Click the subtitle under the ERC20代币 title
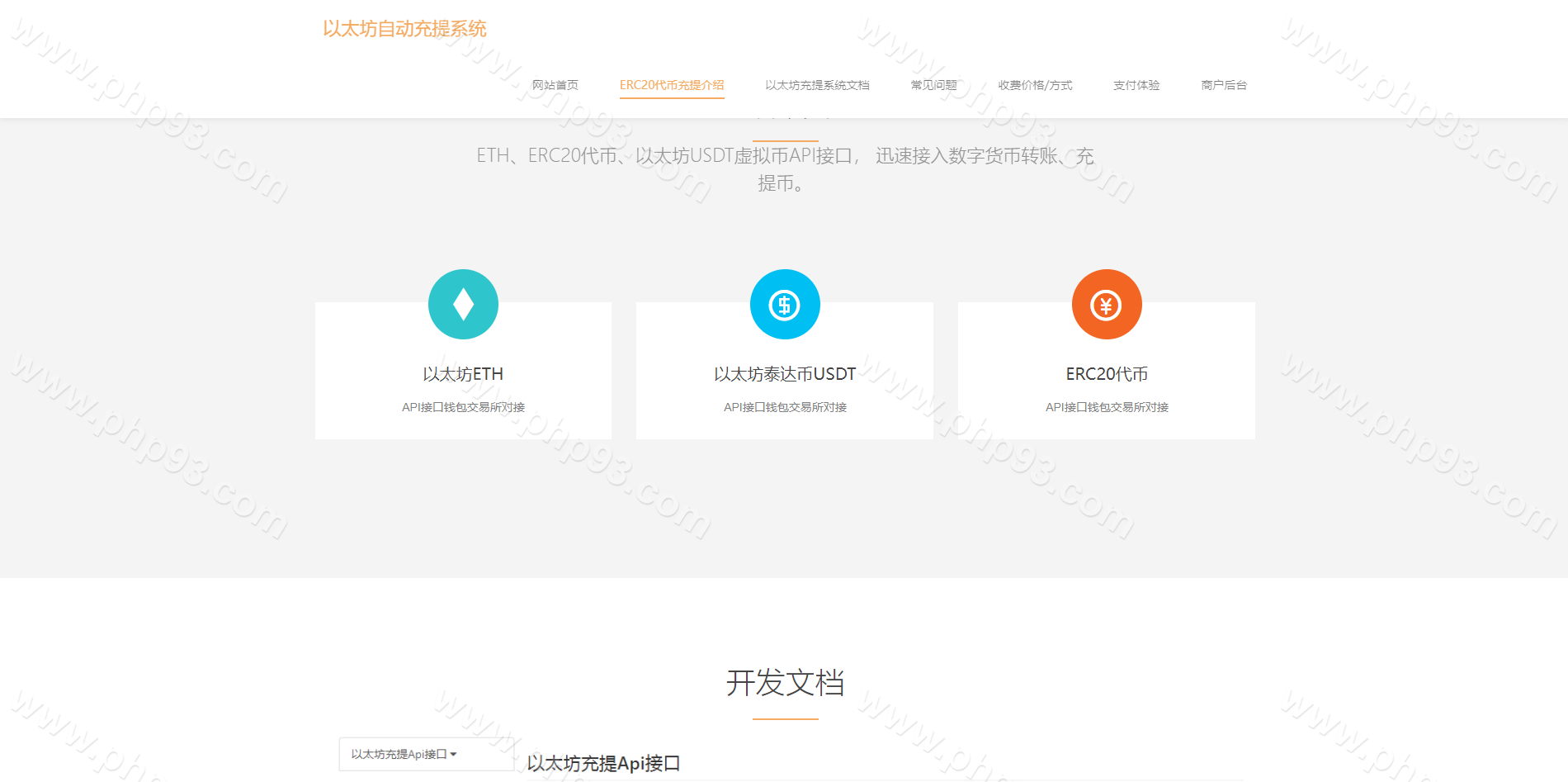 point(1107,407)
